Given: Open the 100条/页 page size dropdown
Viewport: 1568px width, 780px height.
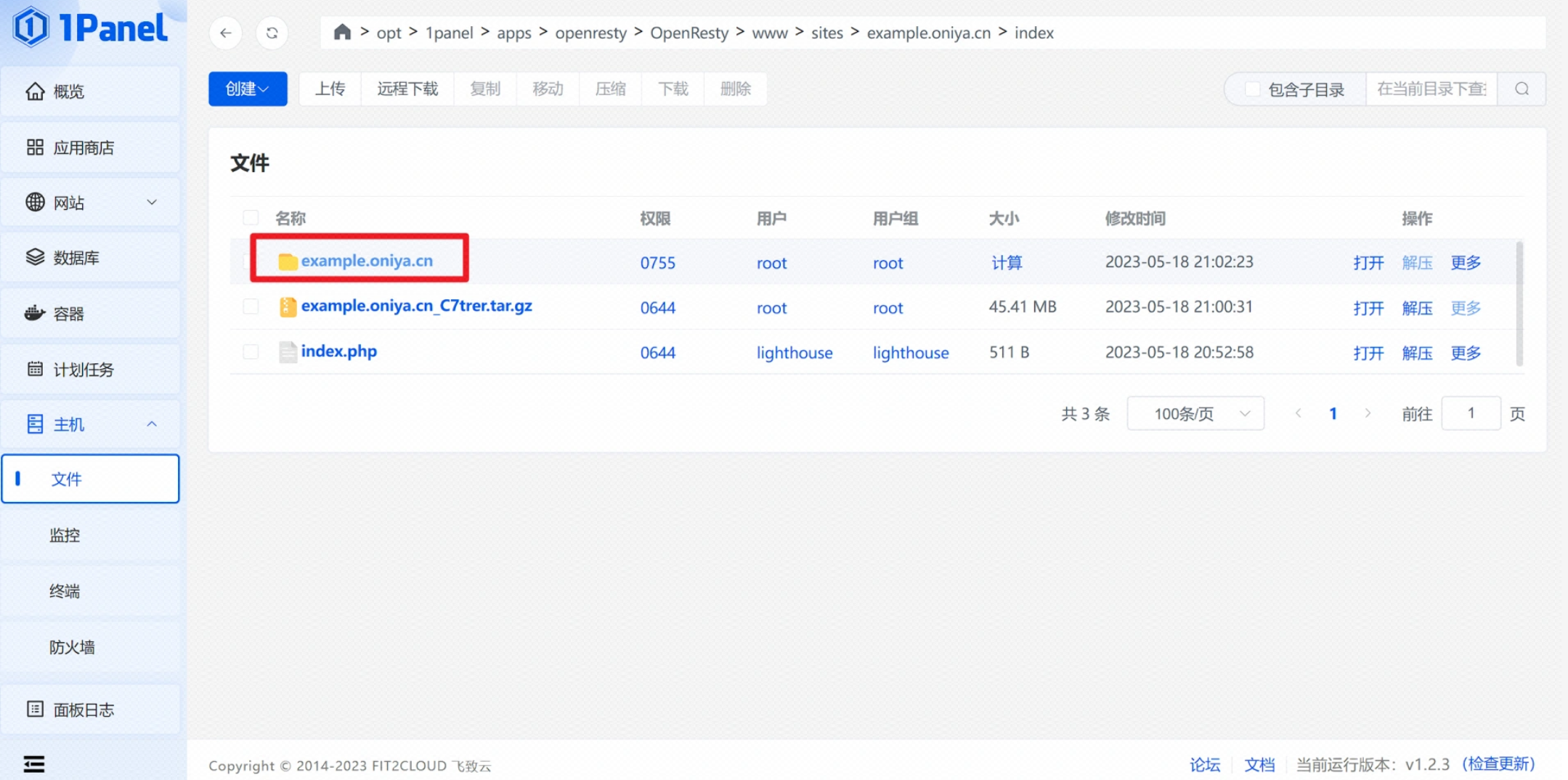Looking at the screenshot, I should pyautogui.click(x=1195, y=413).
